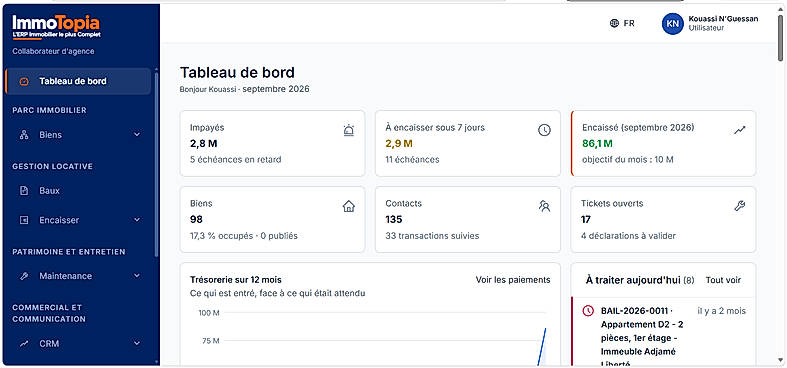Open the FR language selector
The image size is (787, 368).
(622, 23)
